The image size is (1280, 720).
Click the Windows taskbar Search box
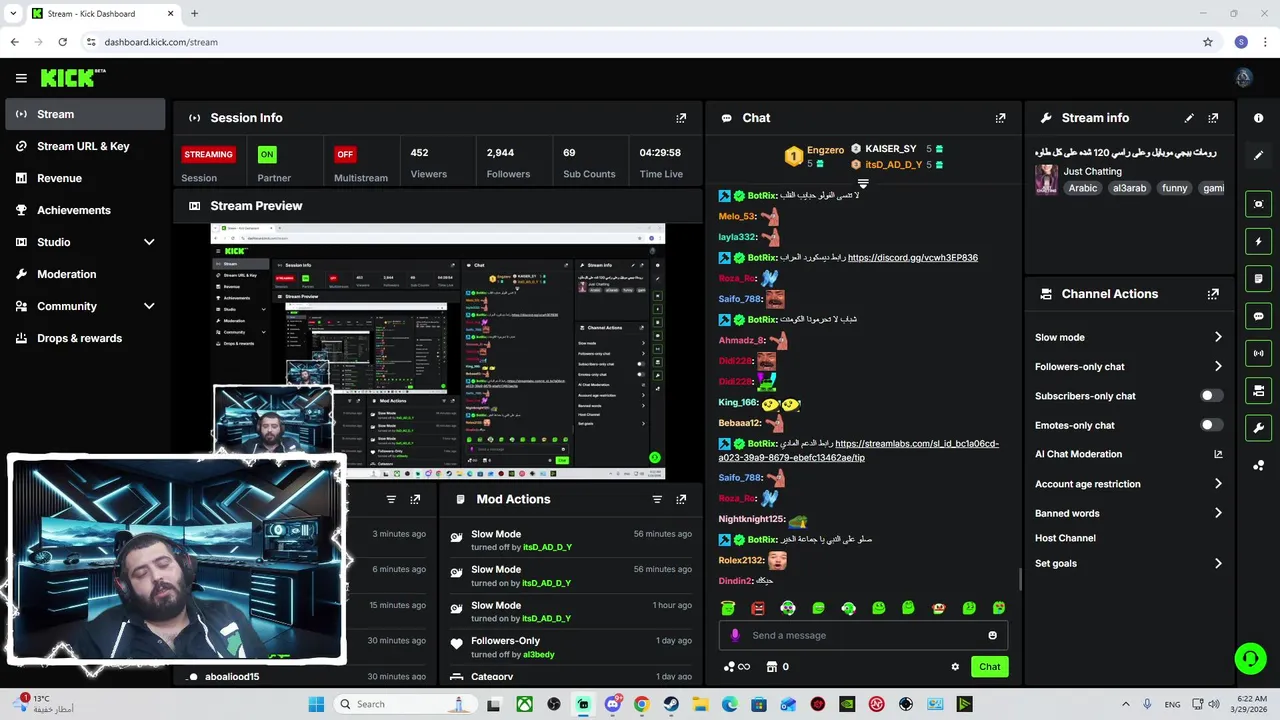coord(404,704)
